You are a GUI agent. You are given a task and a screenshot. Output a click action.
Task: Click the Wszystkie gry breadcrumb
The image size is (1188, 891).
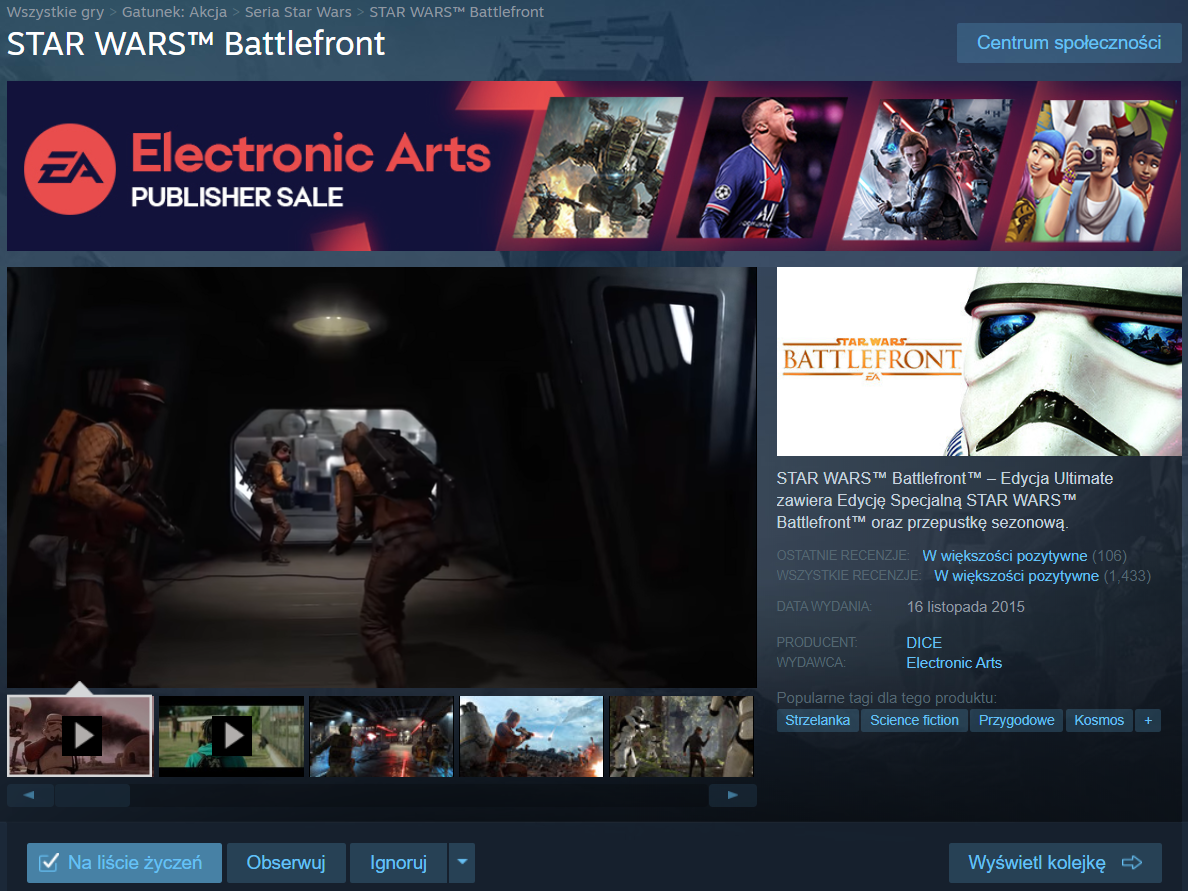(55, 12)
